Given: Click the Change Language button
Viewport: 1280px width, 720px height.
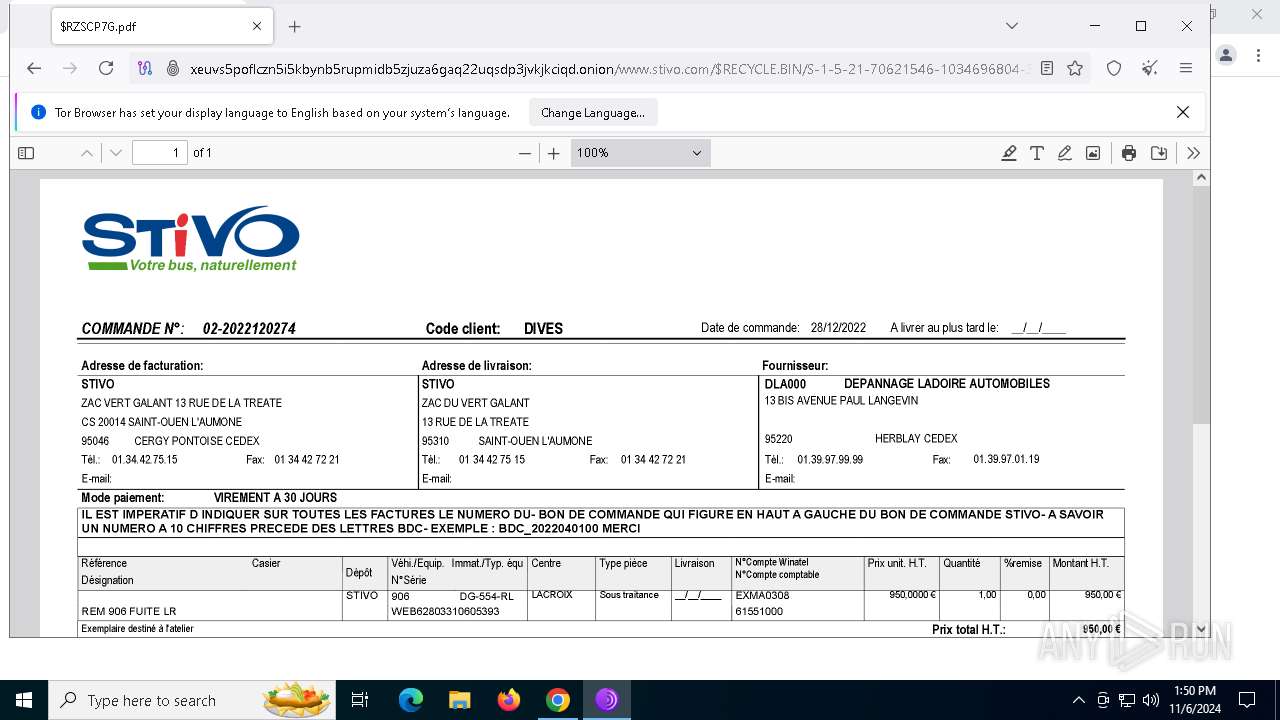Looking at the screenshot, I should (593, 113).
